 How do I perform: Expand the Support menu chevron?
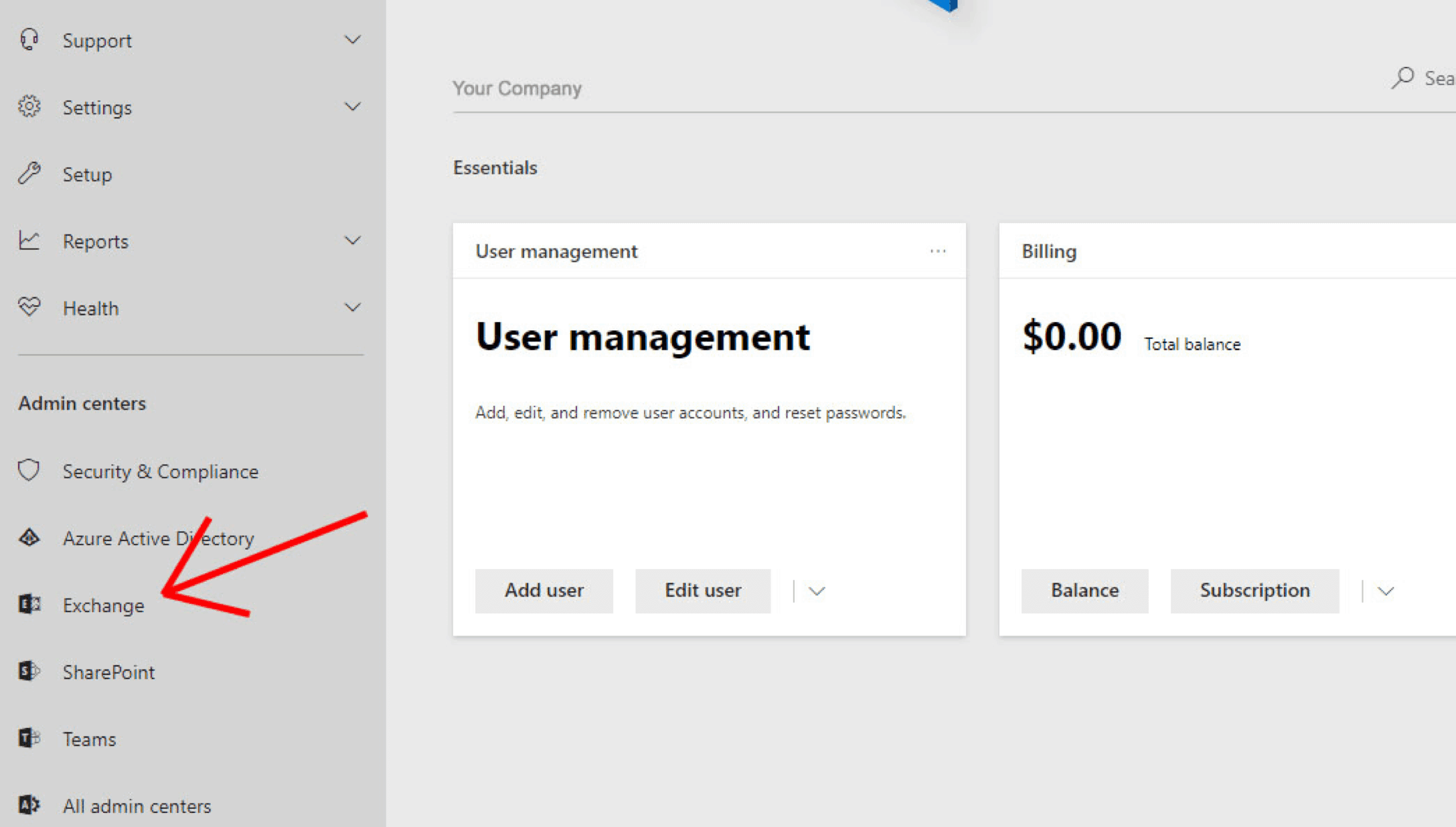pyautogui.click(x=352, y=40)
